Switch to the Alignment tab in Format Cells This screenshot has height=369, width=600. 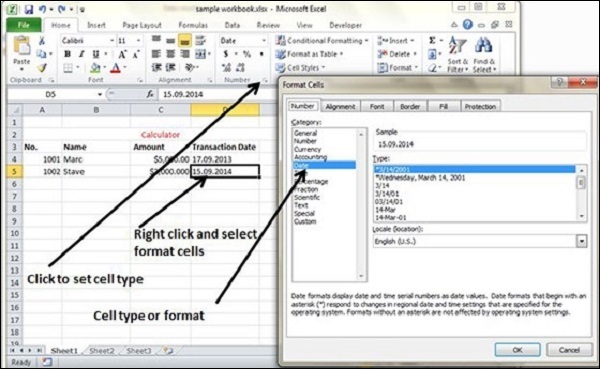pyautogui.click(x=340, y=107)
